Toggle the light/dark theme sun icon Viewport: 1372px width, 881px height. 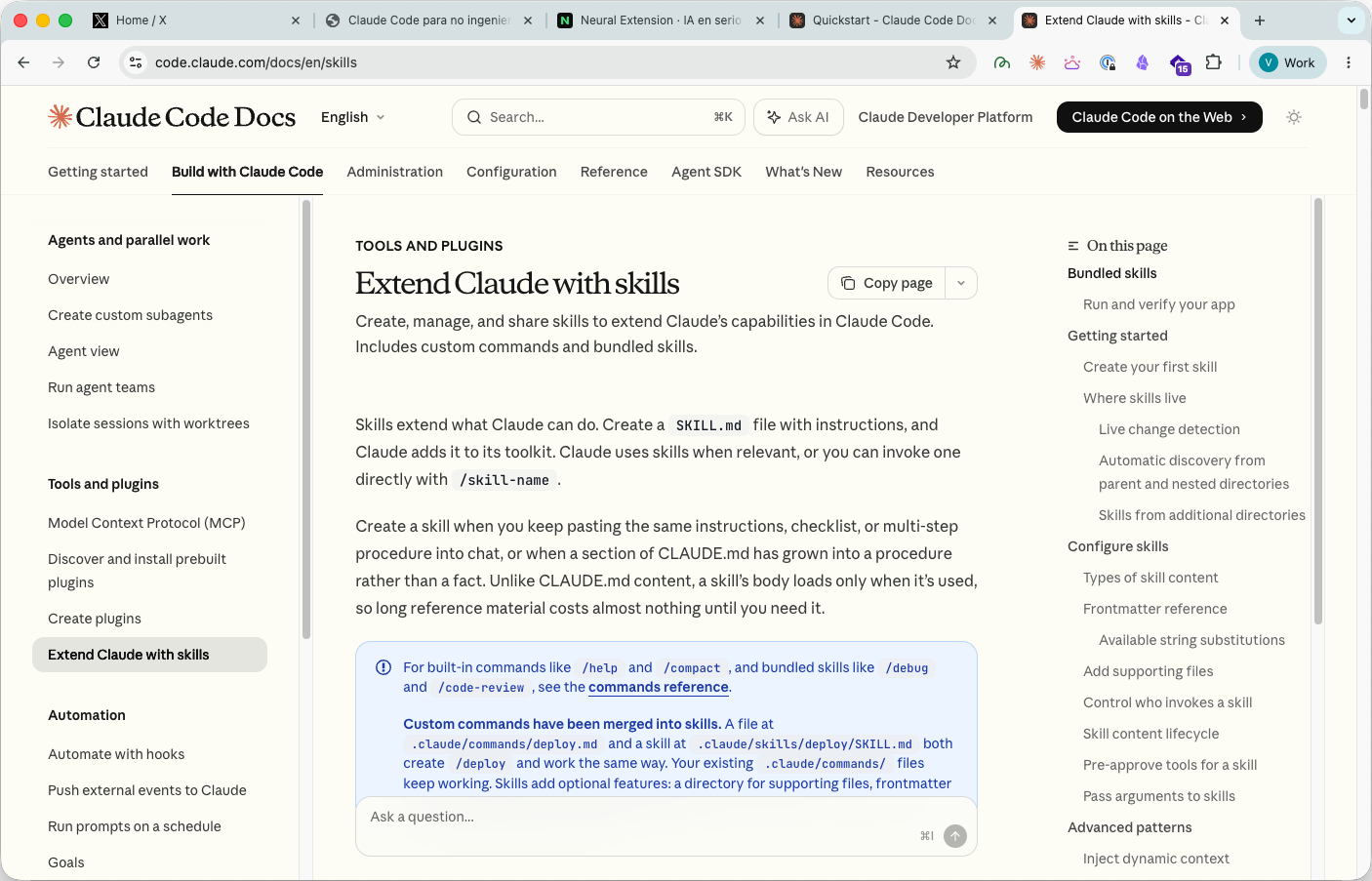[1294, 117]
